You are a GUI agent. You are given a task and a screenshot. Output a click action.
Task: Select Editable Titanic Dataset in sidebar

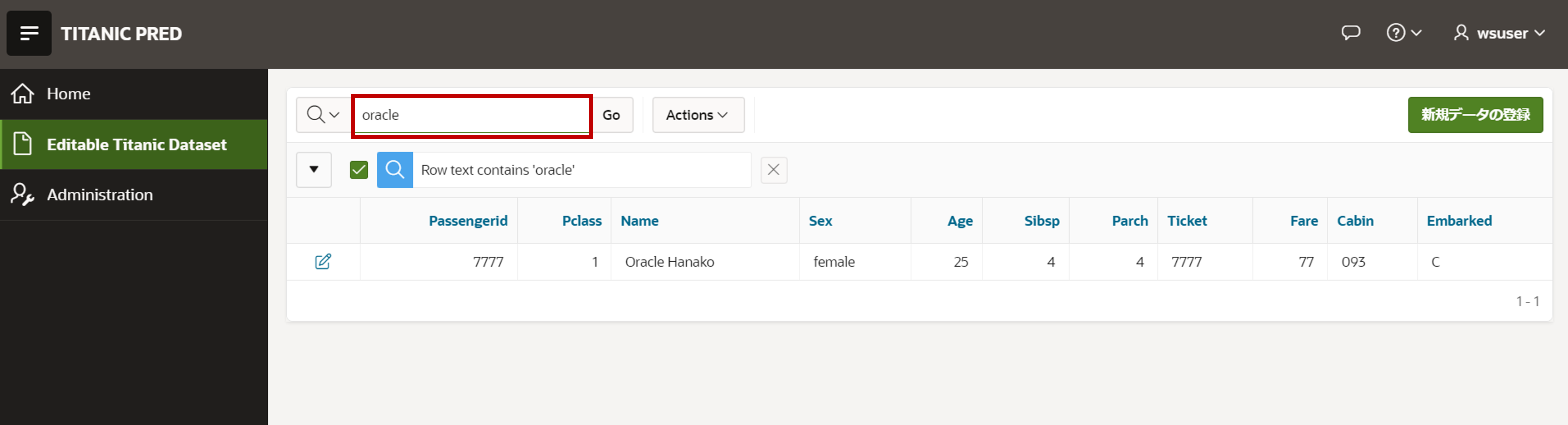point(136,144)
